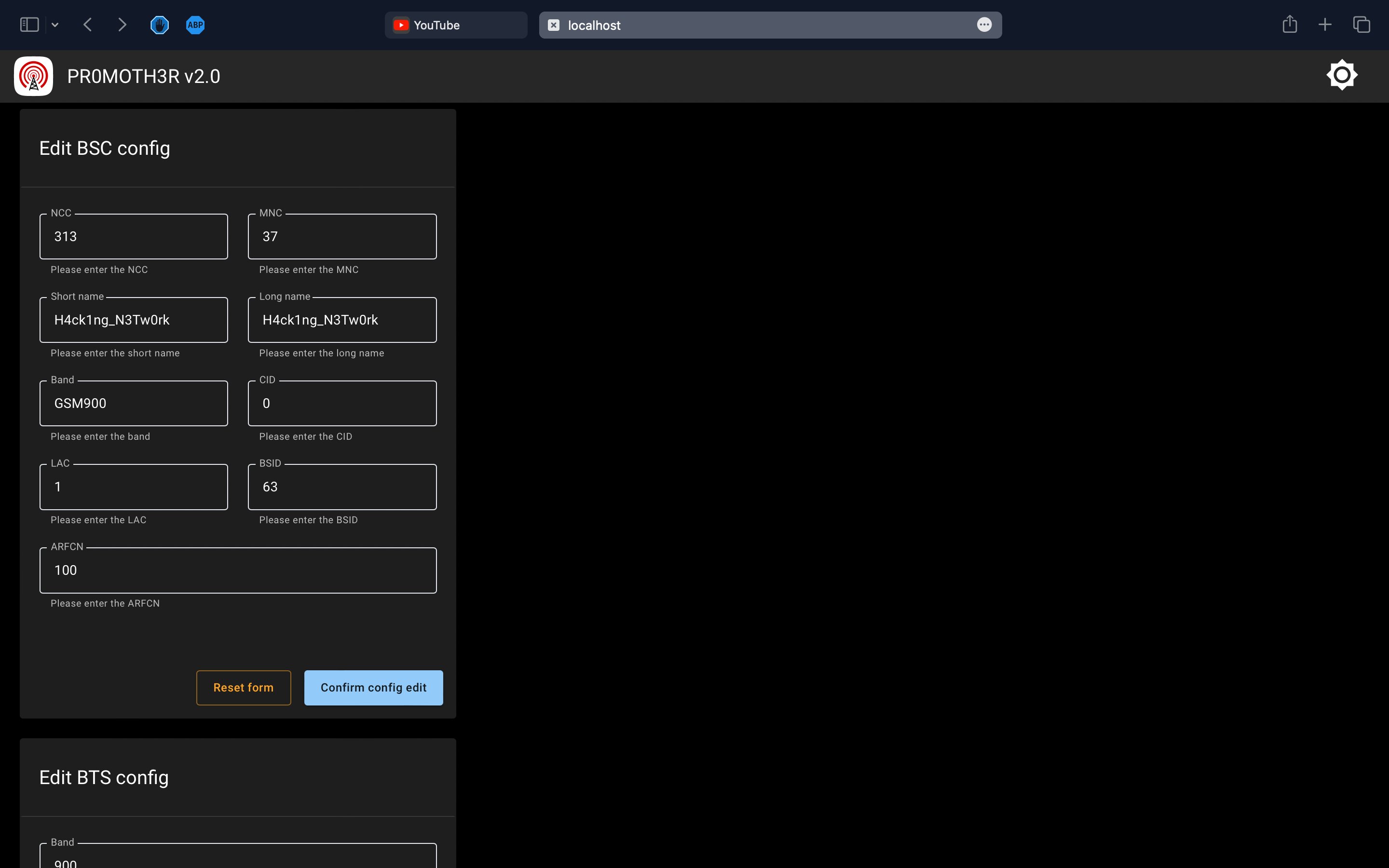Focus the ARFCN input field
This screenshot has width=1389, height=868.
(238, 570)
